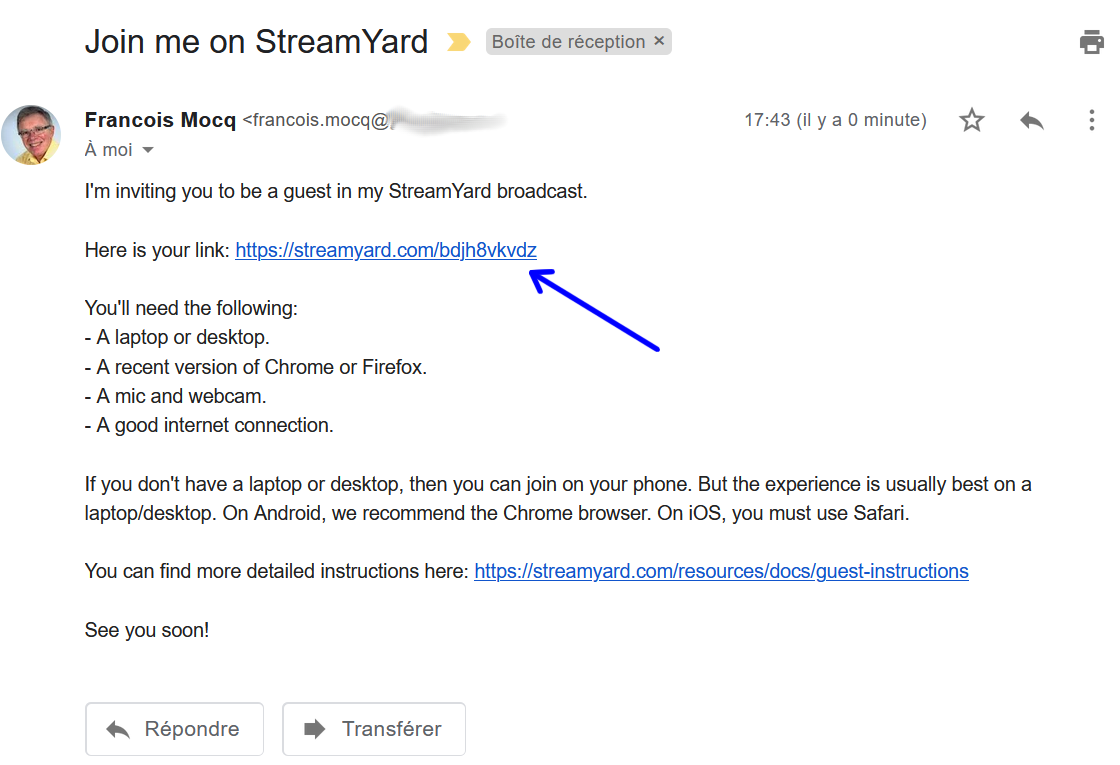The width and height of the screenshot is (1120, 765).
Task: Click the yellow importance marker next to subject
Action: [459, 42]
